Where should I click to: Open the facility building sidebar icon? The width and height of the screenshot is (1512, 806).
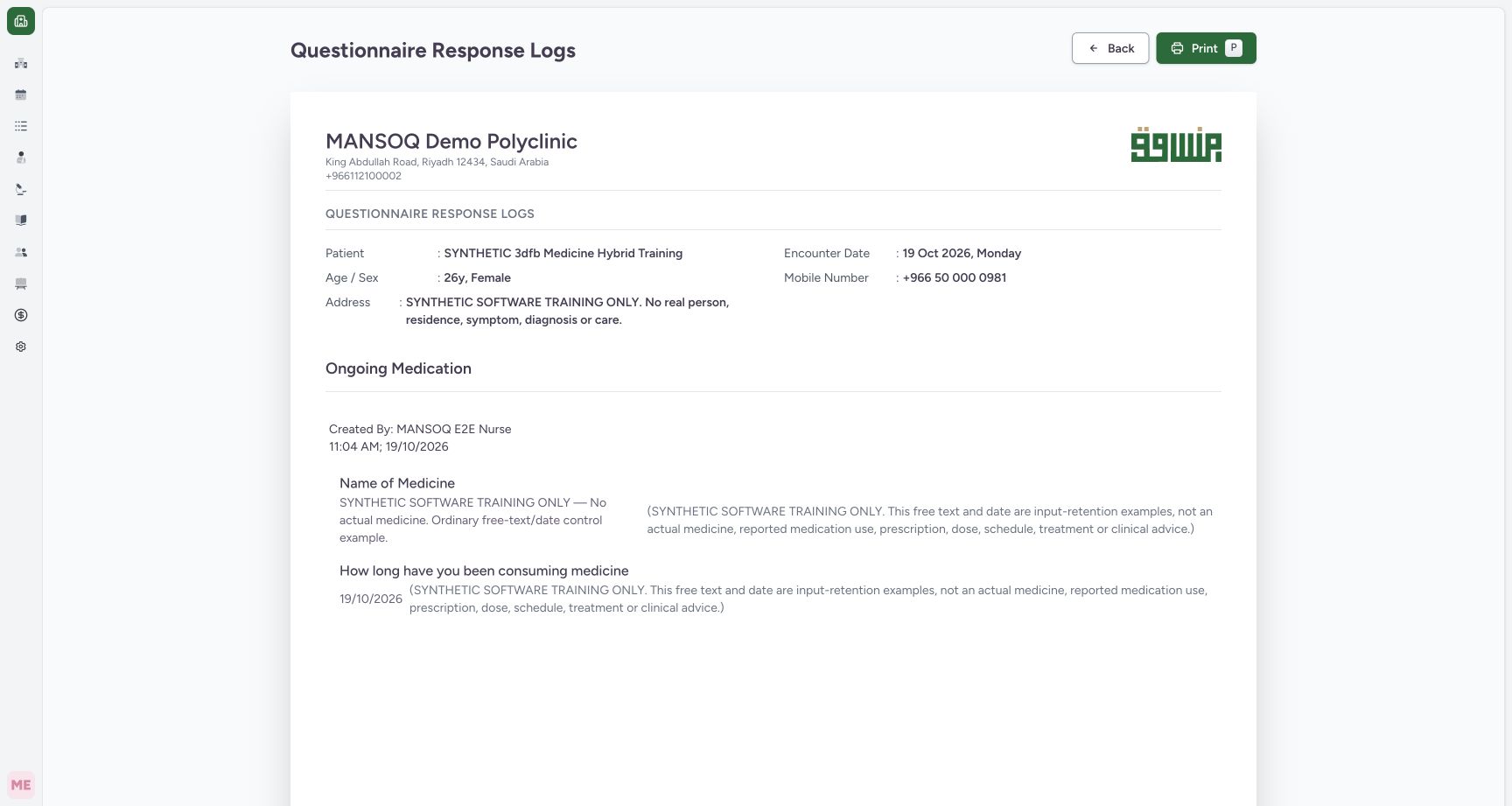pyautogui.click(x=21, y=63)
